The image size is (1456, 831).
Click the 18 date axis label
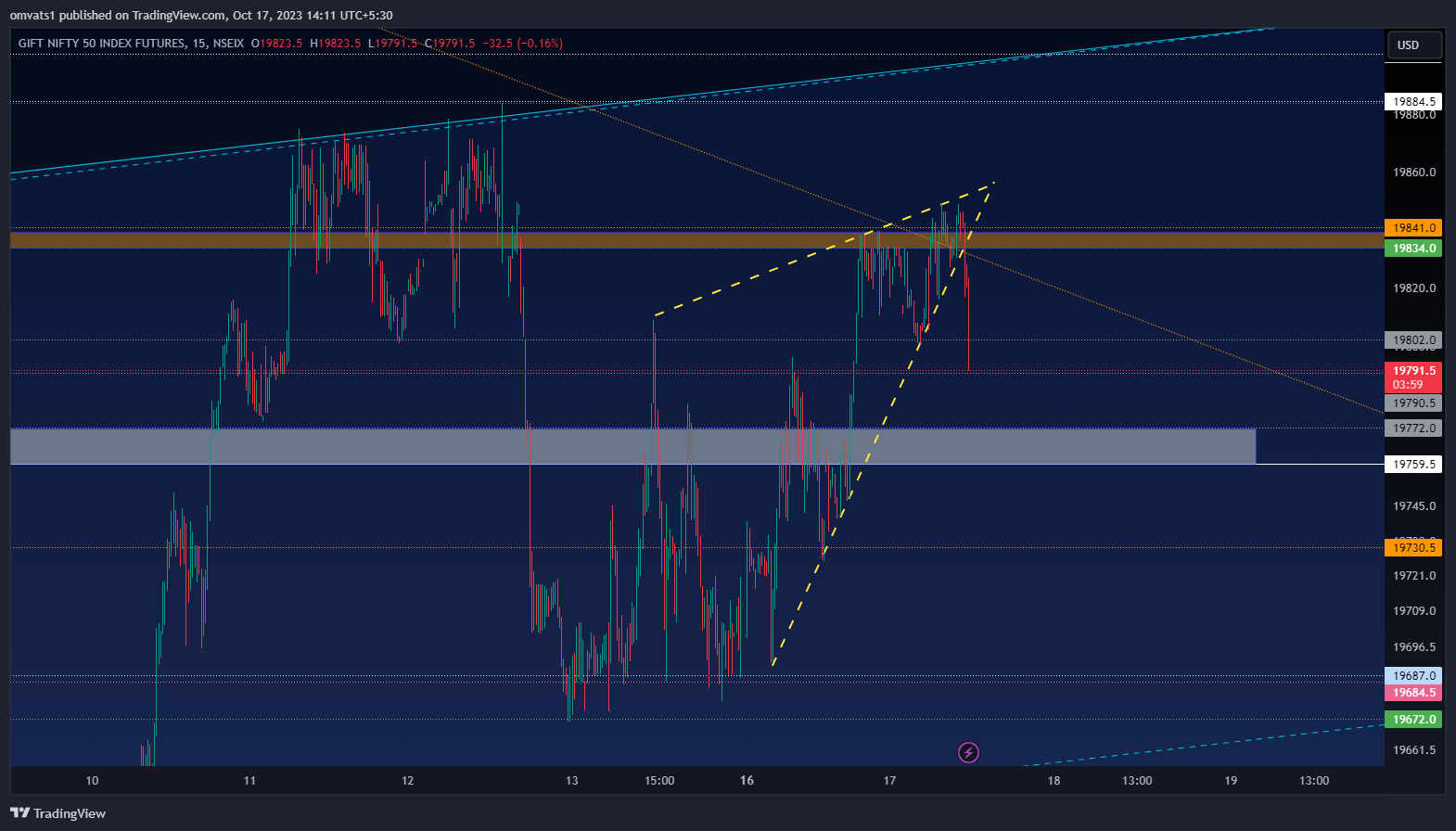(x=1054, y=781)
